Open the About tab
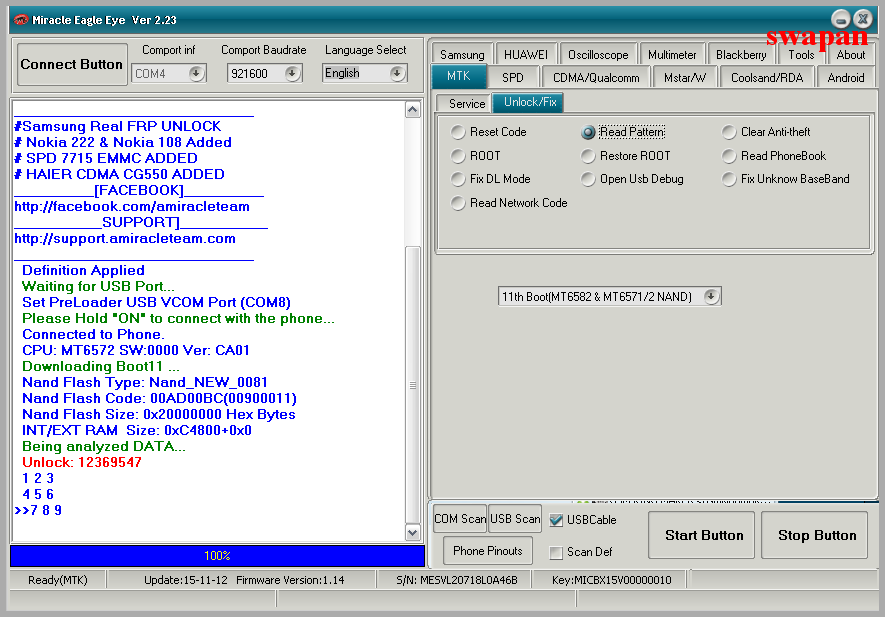 851,55
